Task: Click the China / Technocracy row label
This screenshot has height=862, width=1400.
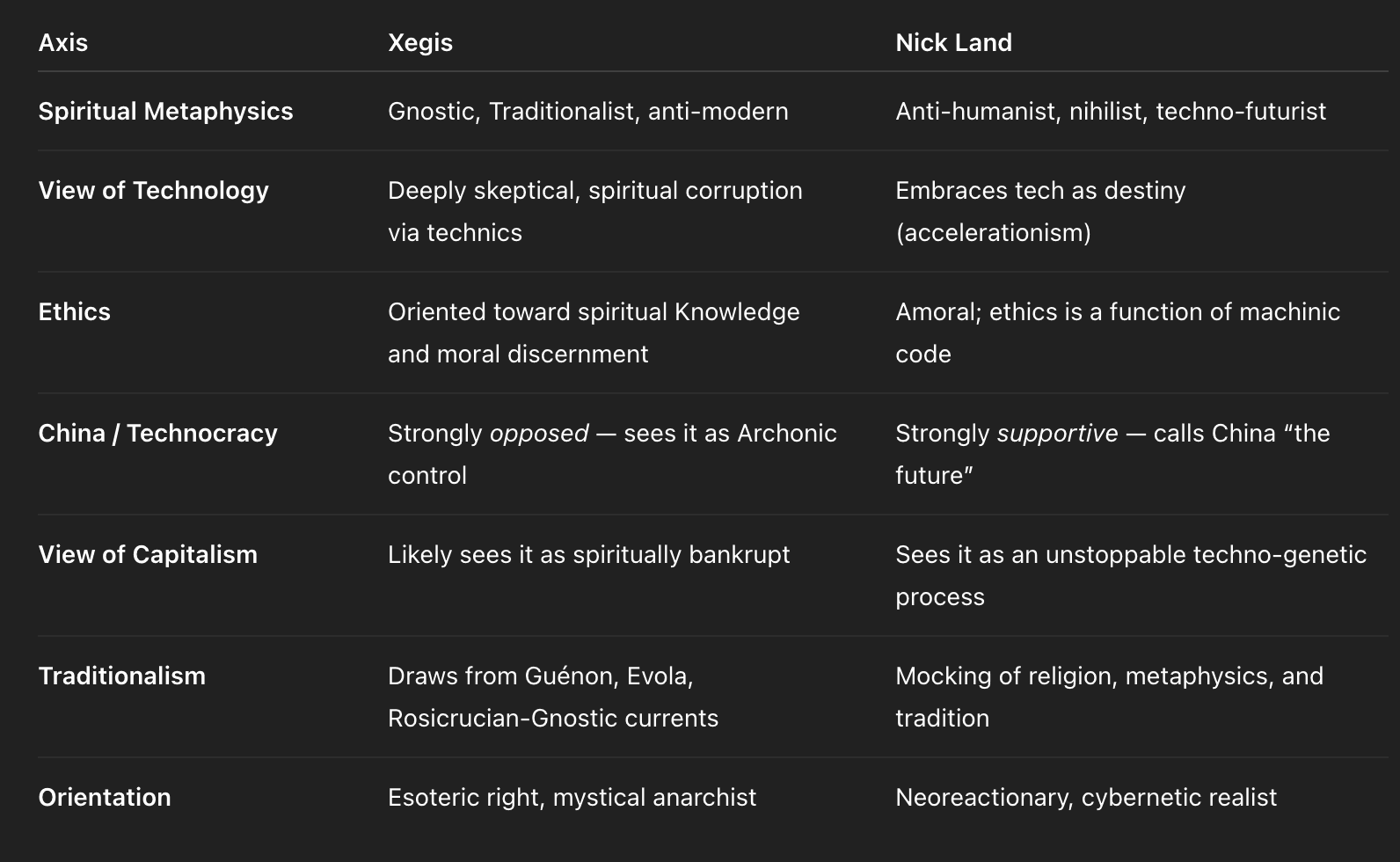Action: [157, 433]
